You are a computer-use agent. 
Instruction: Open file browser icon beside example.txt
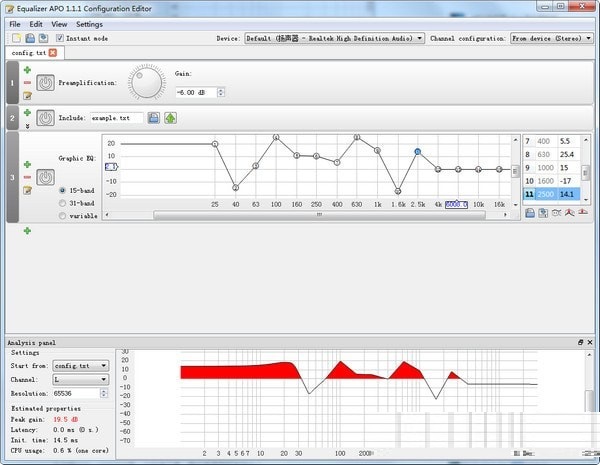tap(154, 118)
